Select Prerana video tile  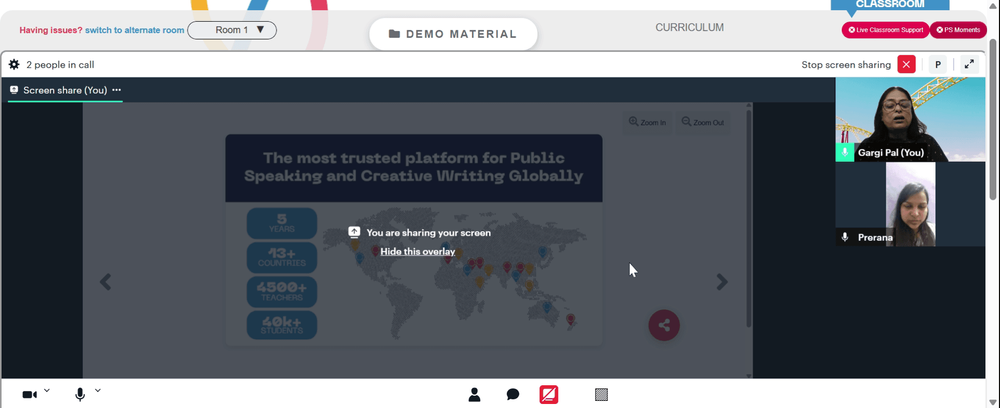pos(910,204)
